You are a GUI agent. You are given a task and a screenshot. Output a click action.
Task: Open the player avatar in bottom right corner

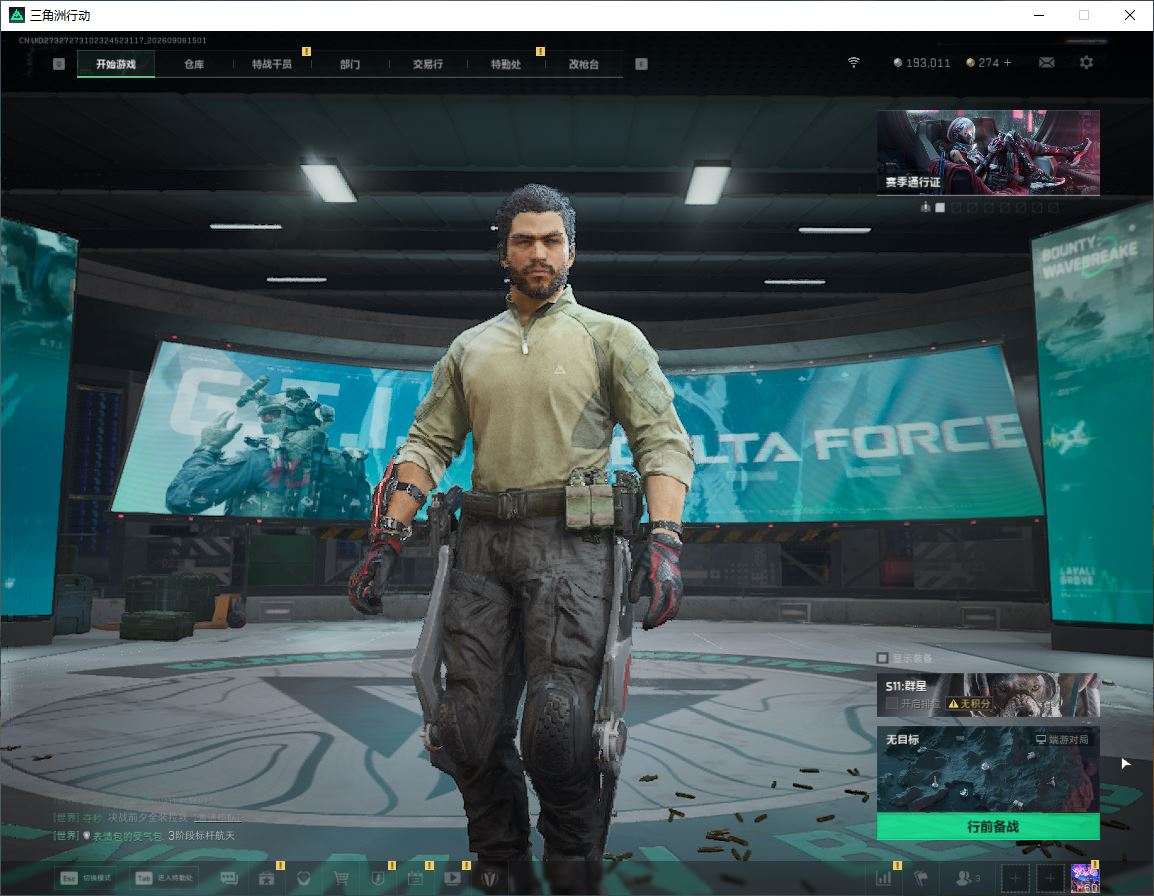(x=1085, y=878)
